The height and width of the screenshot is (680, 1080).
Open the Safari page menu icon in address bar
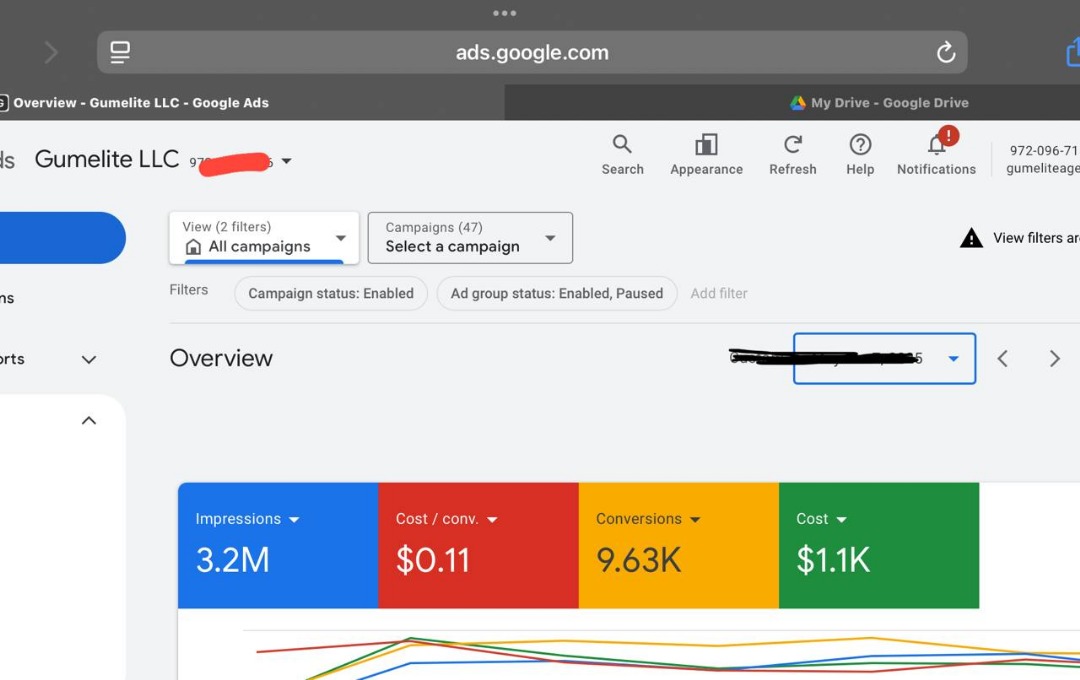[x=120, y=52]
